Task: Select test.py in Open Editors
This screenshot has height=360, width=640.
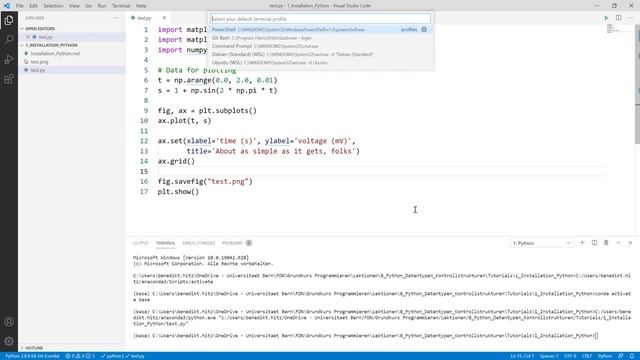Action: click(45, 37)
